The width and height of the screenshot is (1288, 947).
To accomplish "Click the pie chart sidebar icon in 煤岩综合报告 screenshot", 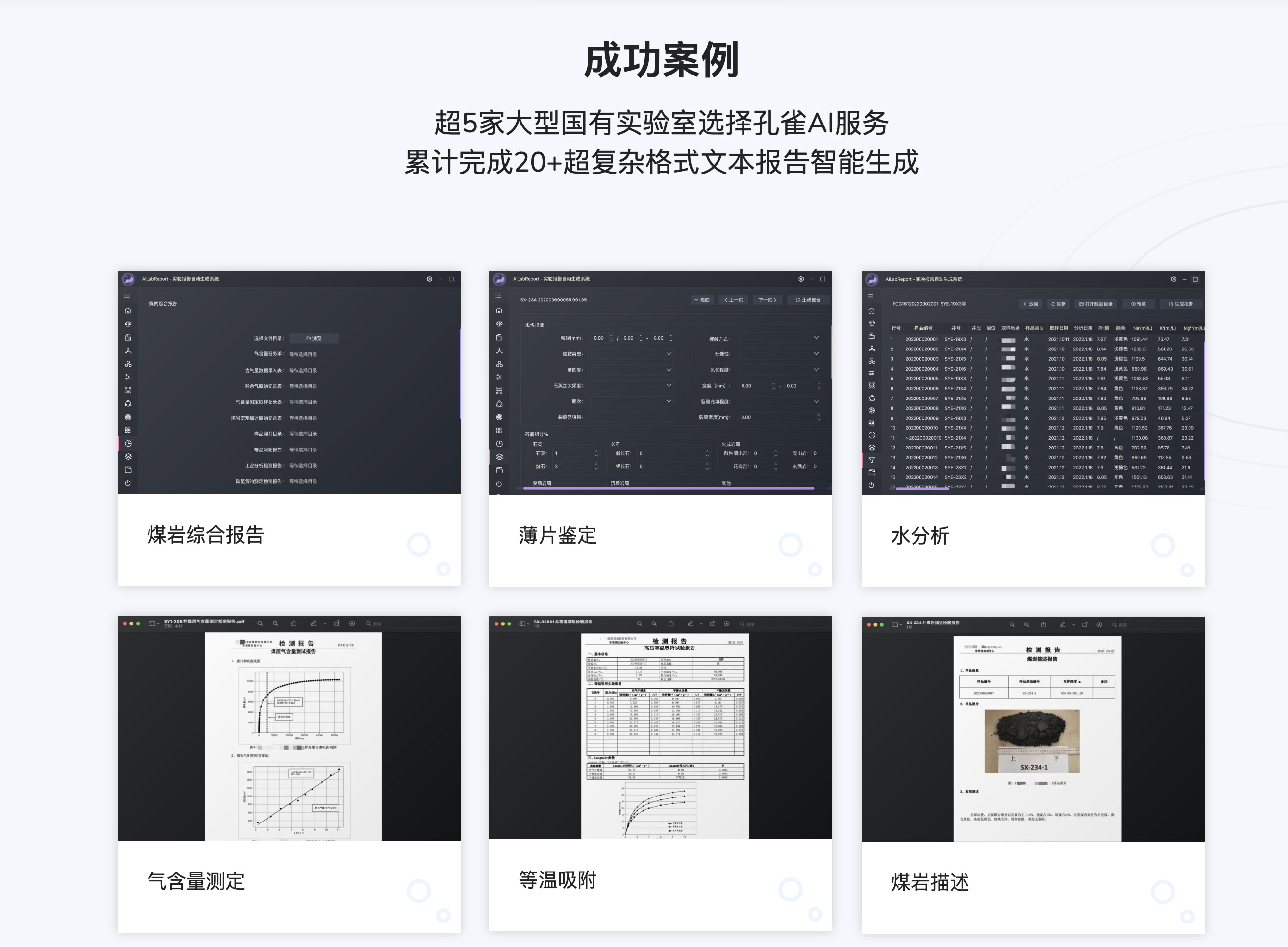I will (x=128, y=443).
